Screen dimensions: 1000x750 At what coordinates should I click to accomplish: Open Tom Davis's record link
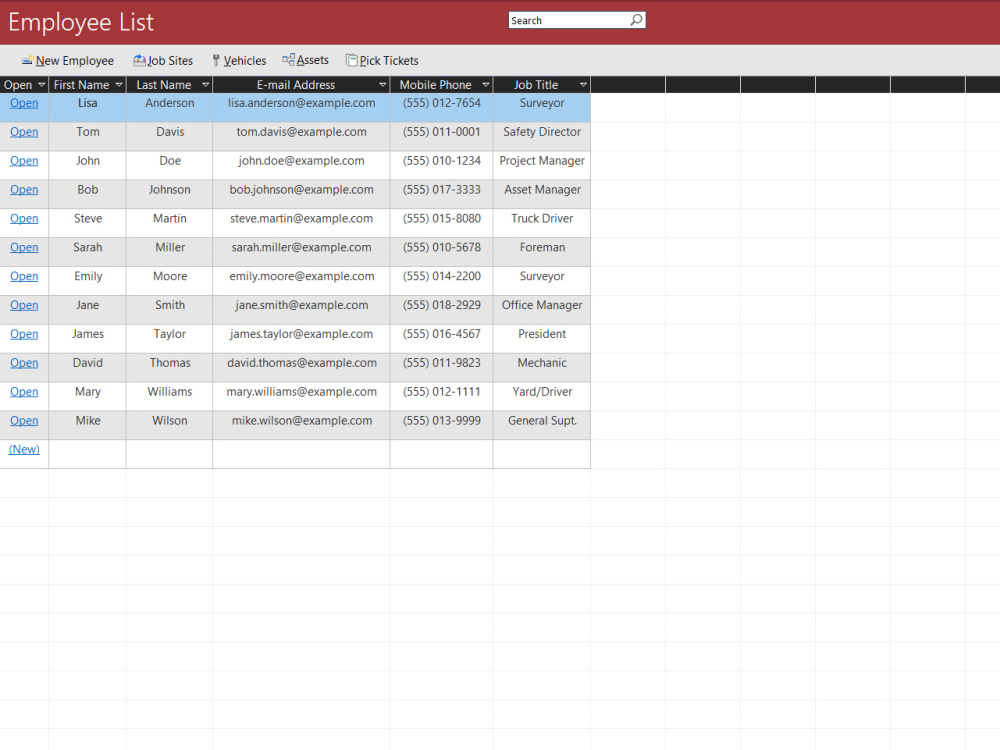point(24,131)
